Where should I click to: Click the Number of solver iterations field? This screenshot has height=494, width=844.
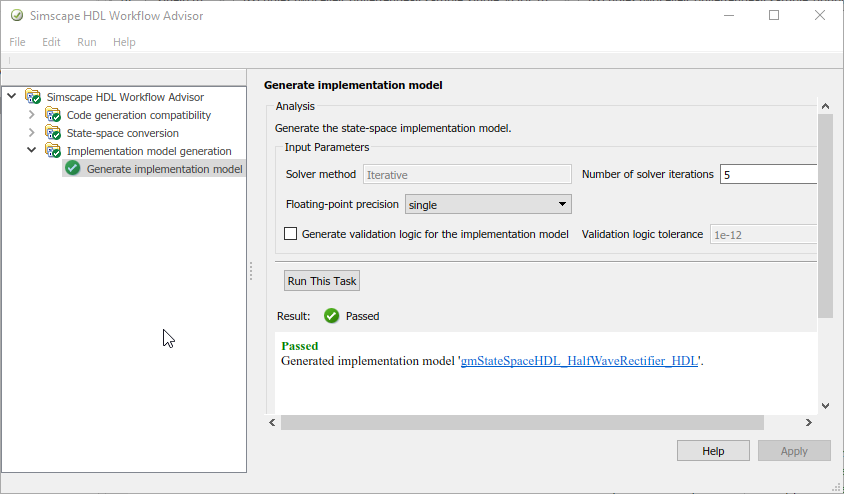[770, 174]
